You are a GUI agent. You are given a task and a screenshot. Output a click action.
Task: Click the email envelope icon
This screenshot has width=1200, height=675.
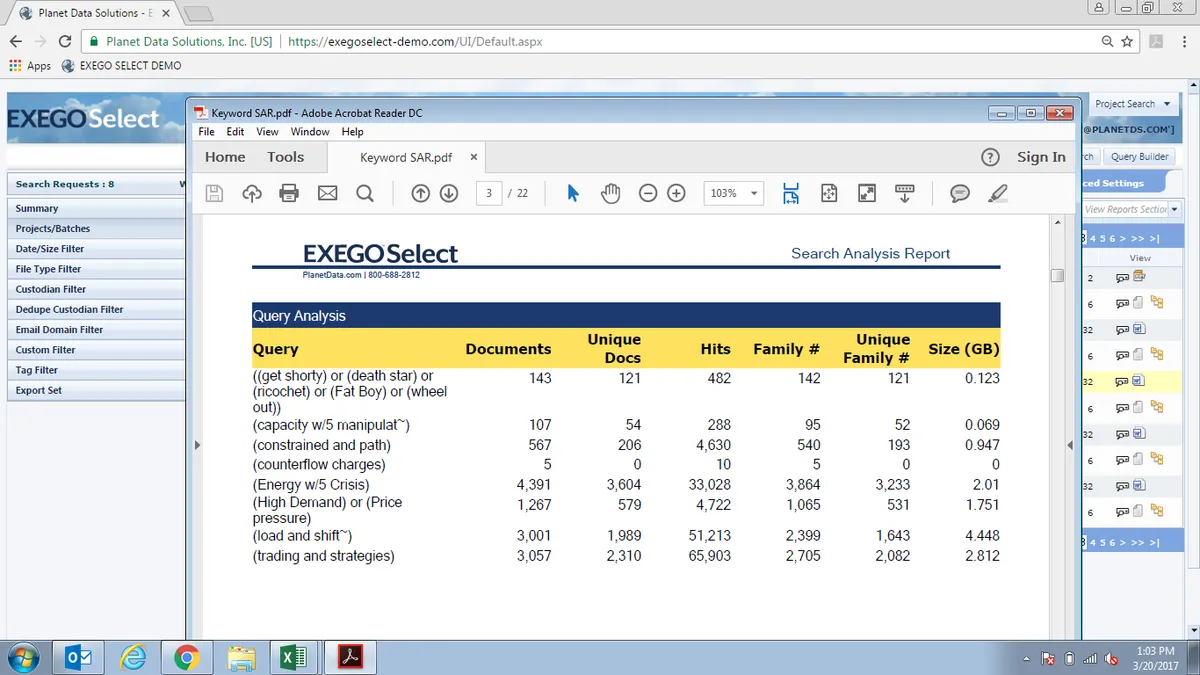[327, 193]
